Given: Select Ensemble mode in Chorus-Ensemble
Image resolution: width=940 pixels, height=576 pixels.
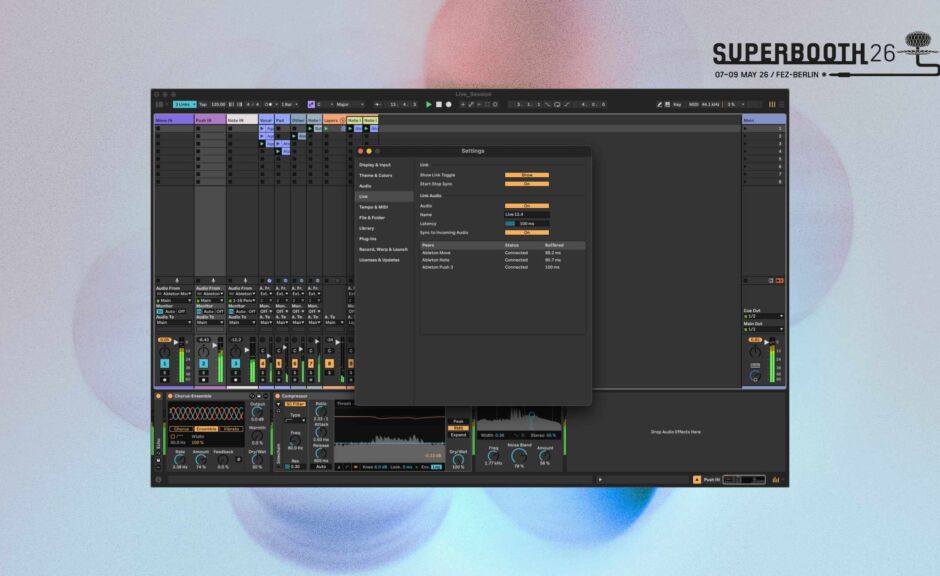Looking at the screenshot, I should click(206, 429).
